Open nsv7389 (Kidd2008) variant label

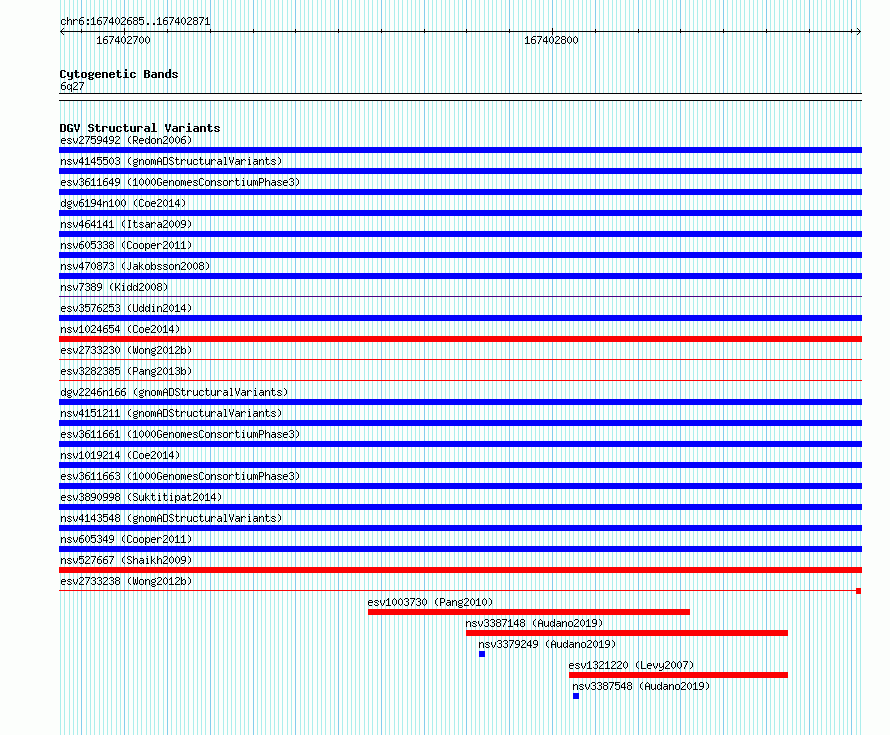click(x=114, y=287)
